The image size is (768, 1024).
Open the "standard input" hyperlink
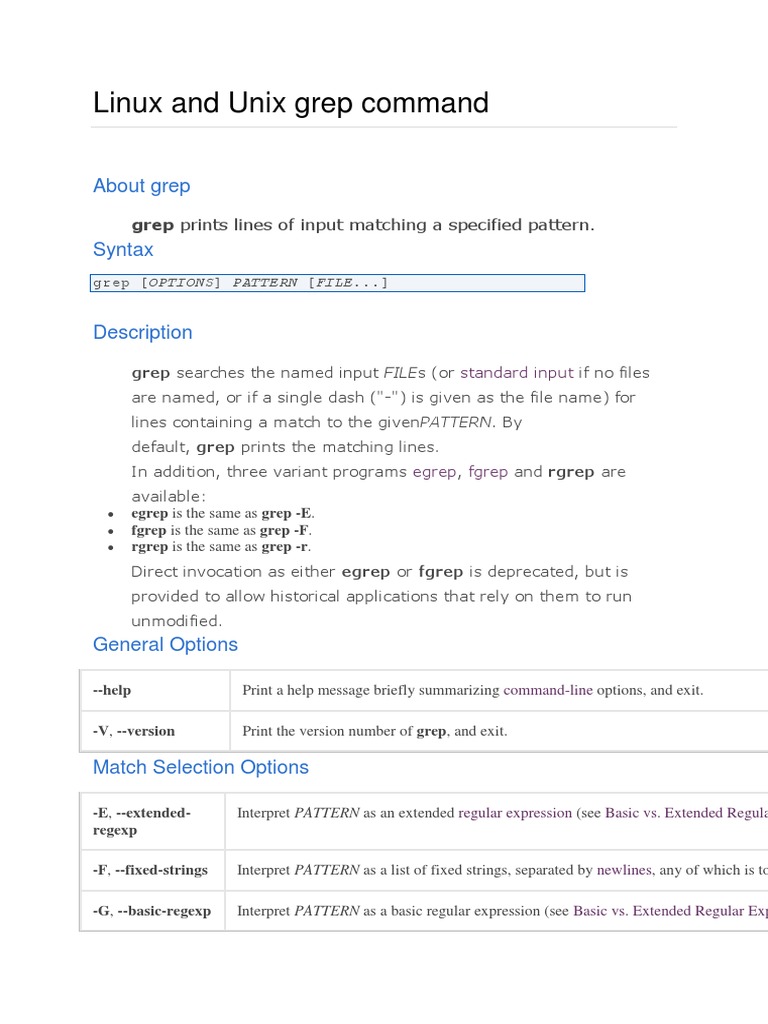pos(516,373)
